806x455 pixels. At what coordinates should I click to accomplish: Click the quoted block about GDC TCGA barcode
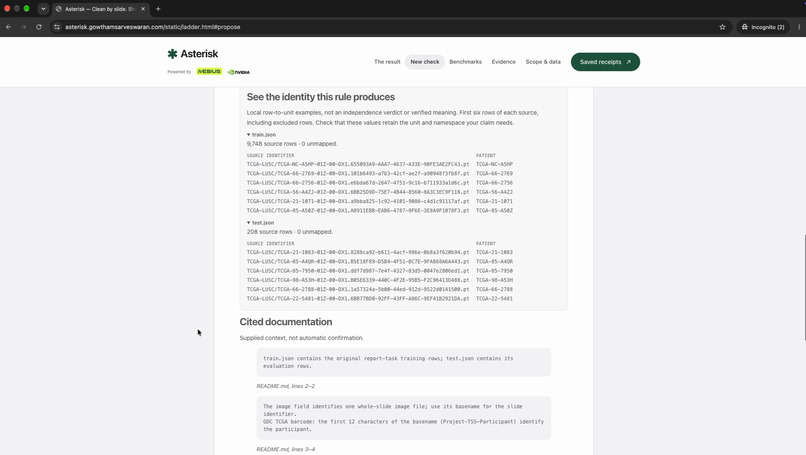(x=404, y=417)
